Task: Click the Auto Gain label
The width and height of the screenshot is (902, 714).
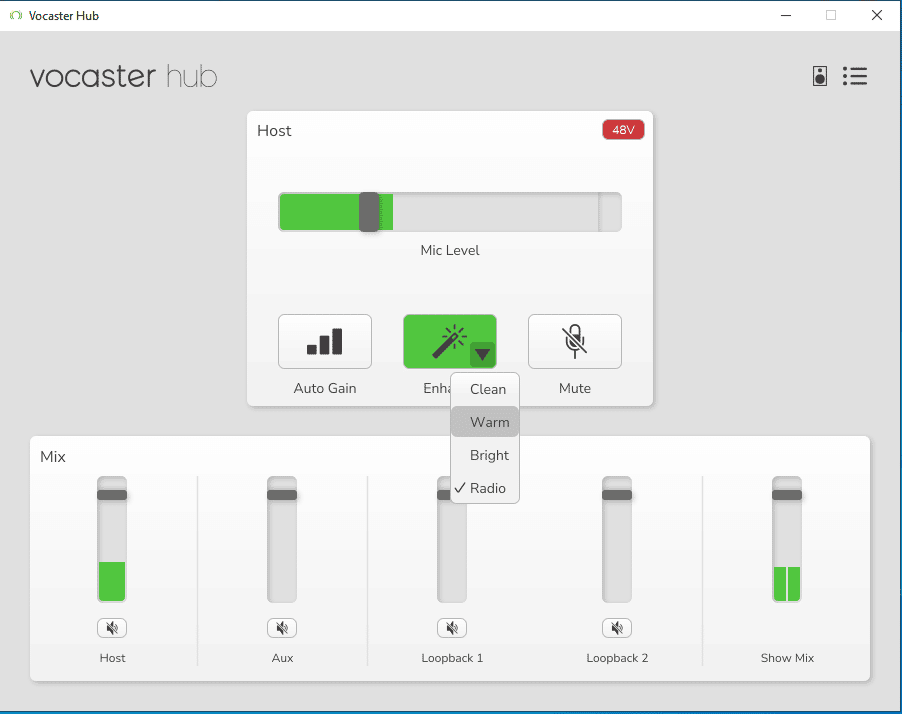Action: click(x=325, y=388)
